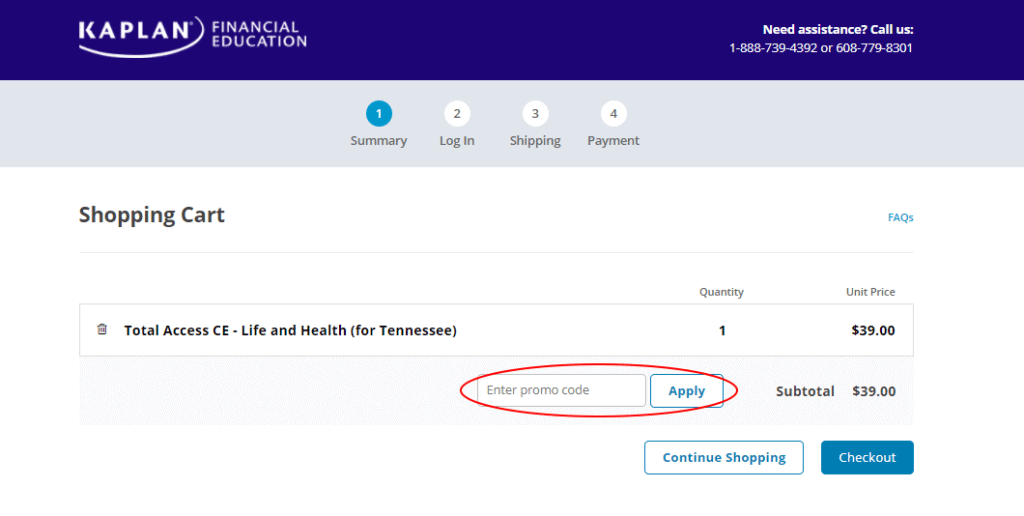Switch to the Log In step label
The height and width of the screenshot is (516, 1024).
[457, 141]
